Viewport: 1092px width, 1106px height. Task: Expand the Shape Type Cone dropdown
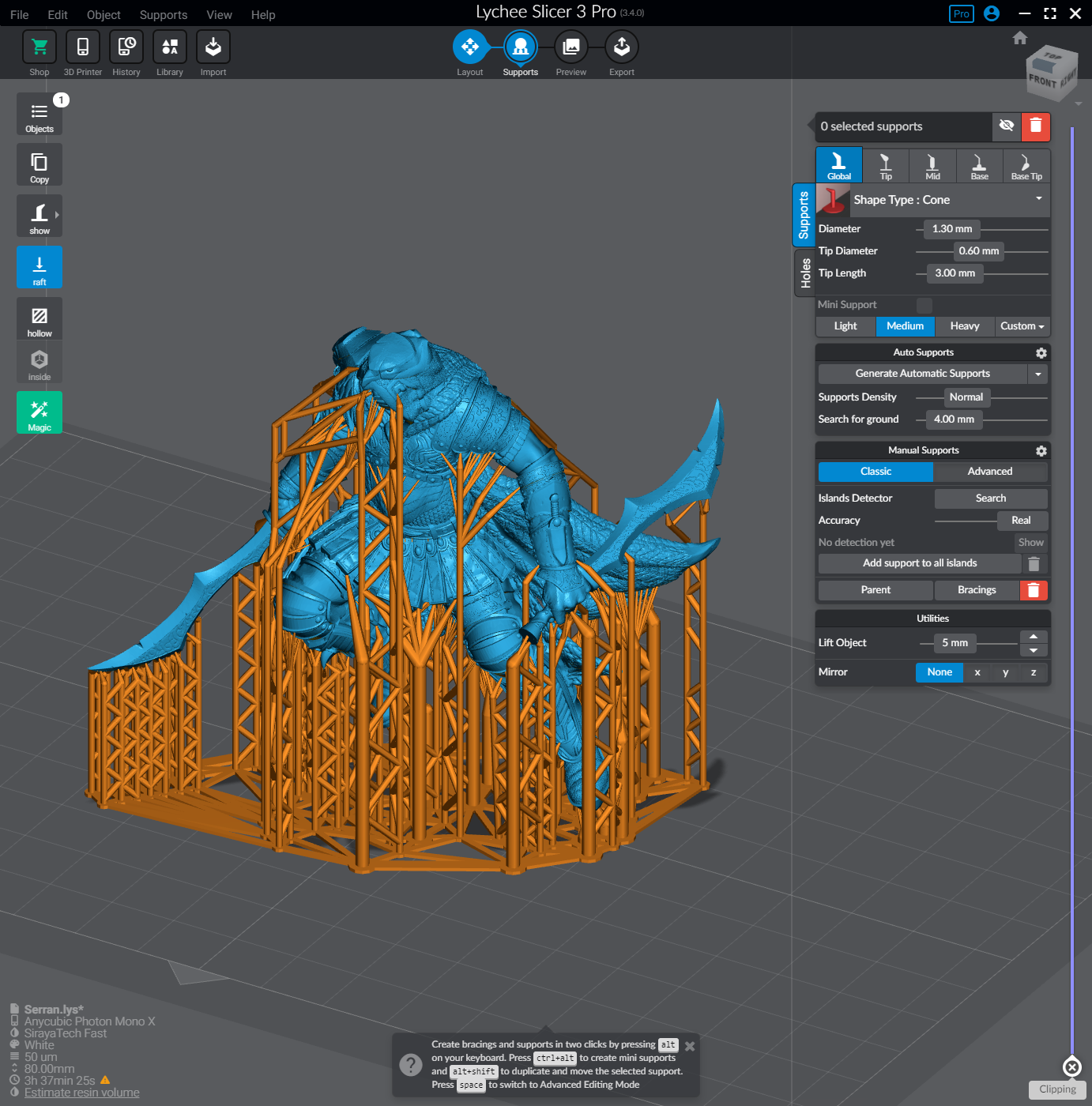(x=1038, y=199)
